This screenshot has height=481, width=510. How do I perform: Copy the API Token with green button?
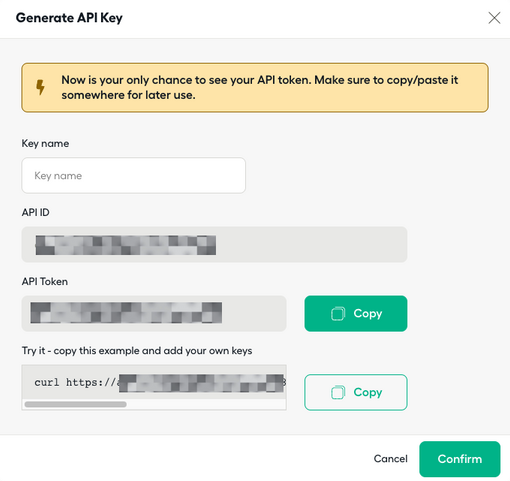(x=356, y=314)
